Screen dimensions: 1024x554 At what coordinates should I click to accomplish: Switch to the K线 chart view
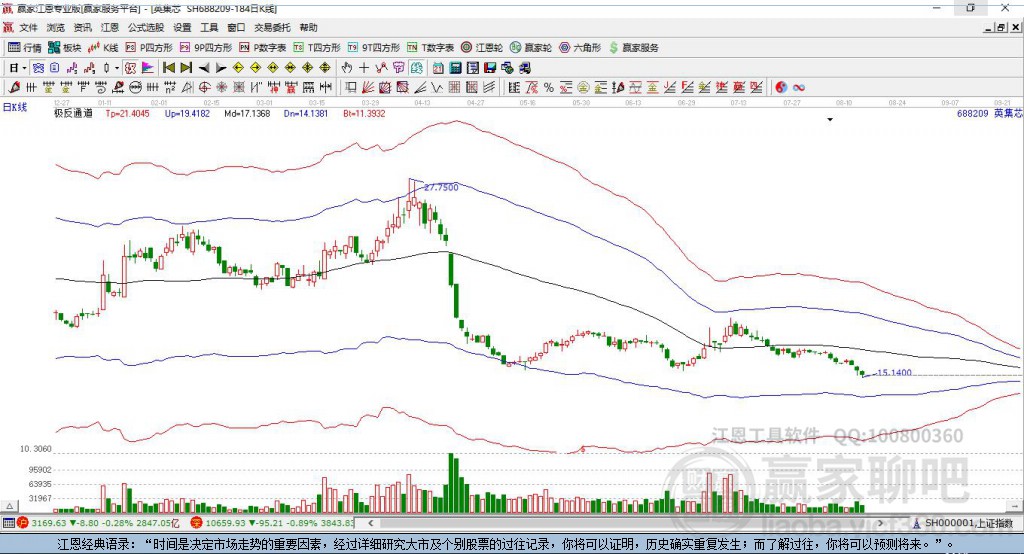tap(103, 48)
